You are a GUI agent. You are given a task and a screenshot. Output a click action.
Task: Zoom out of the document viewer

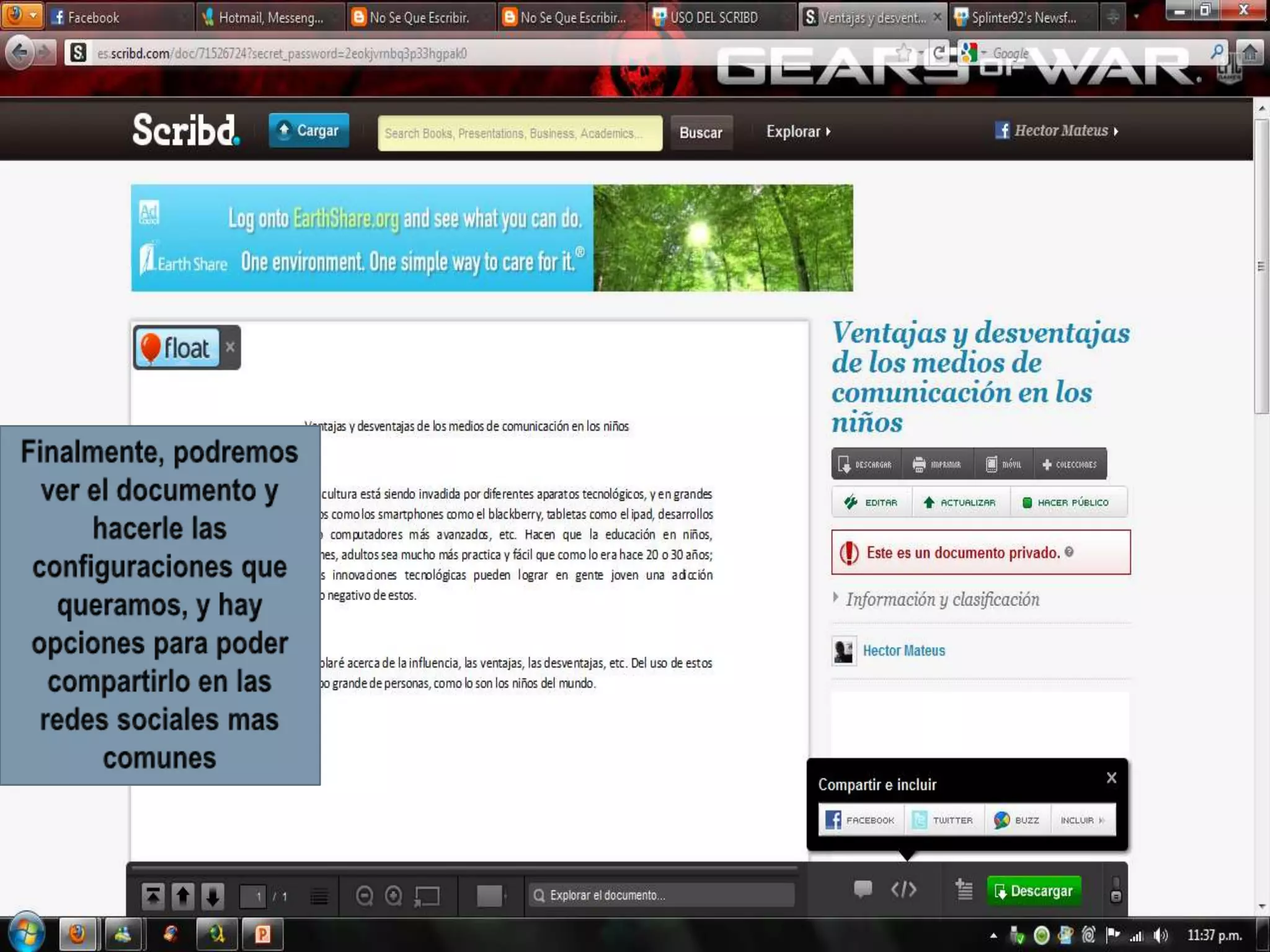click(365, 896)
